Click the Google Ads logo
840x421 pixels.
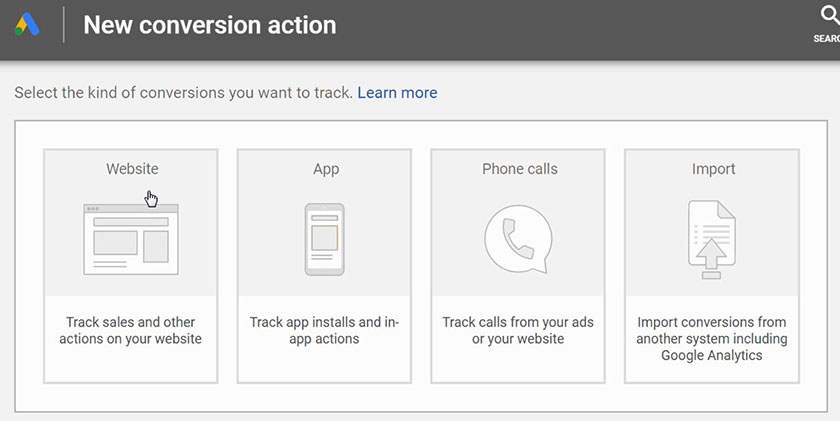click(27, 24)
